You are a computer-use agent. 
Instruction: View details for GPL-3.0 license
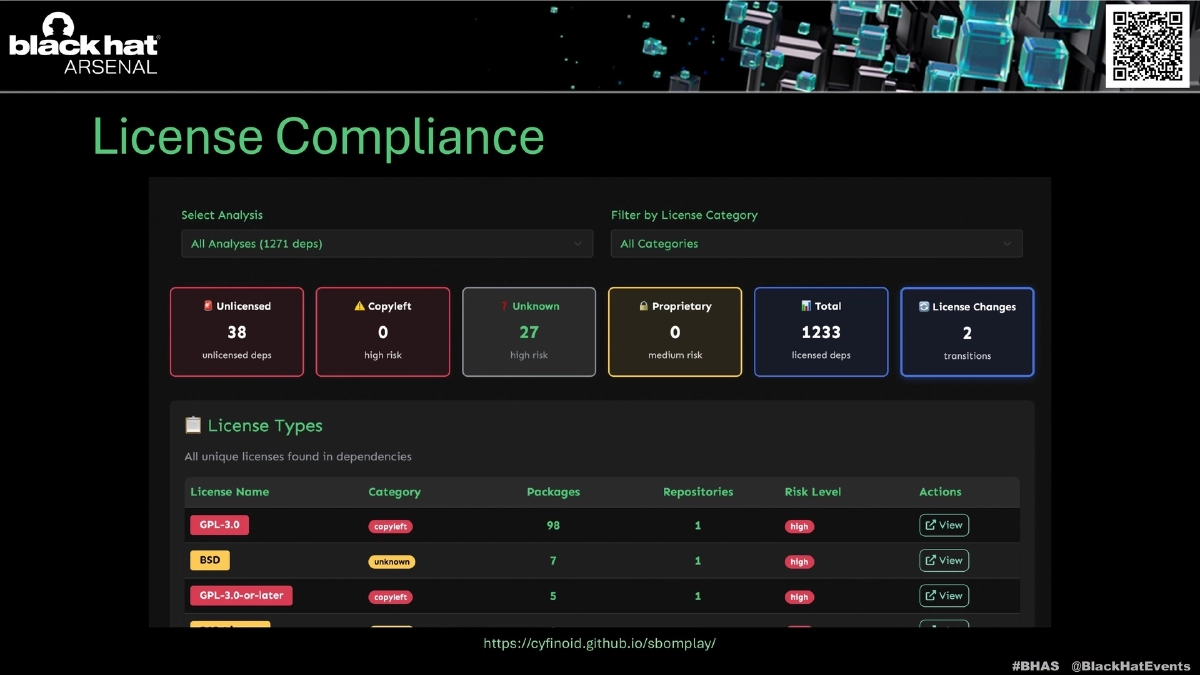pyautogui.click(x=944, y=525)
